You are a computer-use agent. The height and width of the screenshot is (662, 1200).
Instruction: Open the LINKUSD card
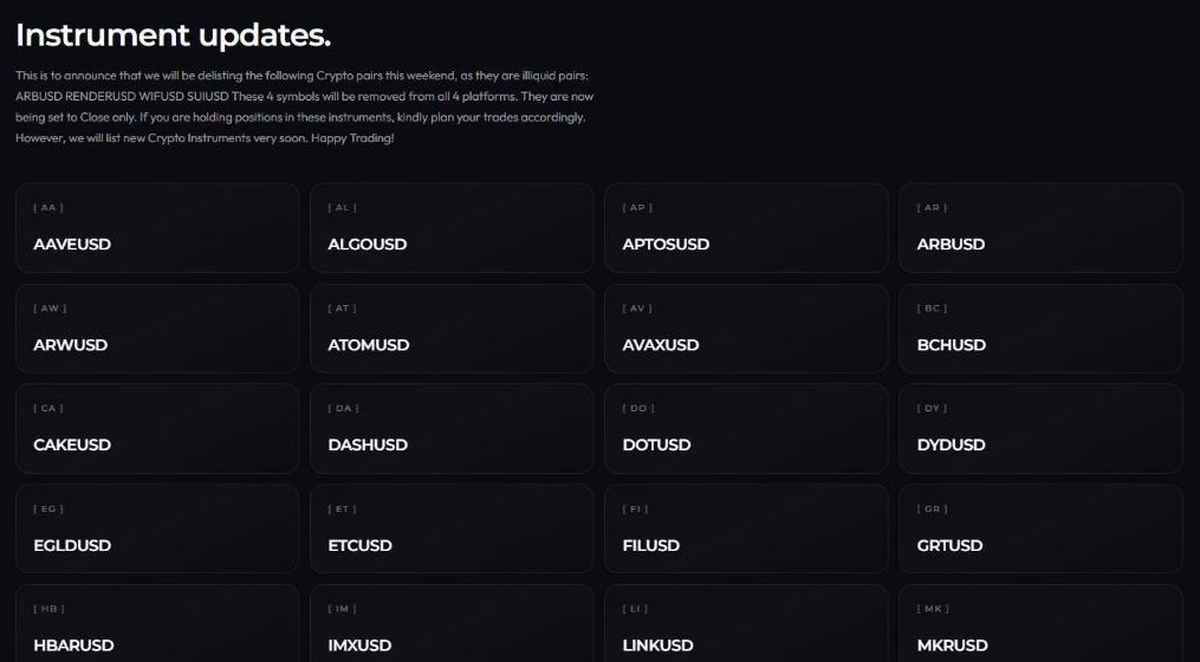[x=746, y=624]
